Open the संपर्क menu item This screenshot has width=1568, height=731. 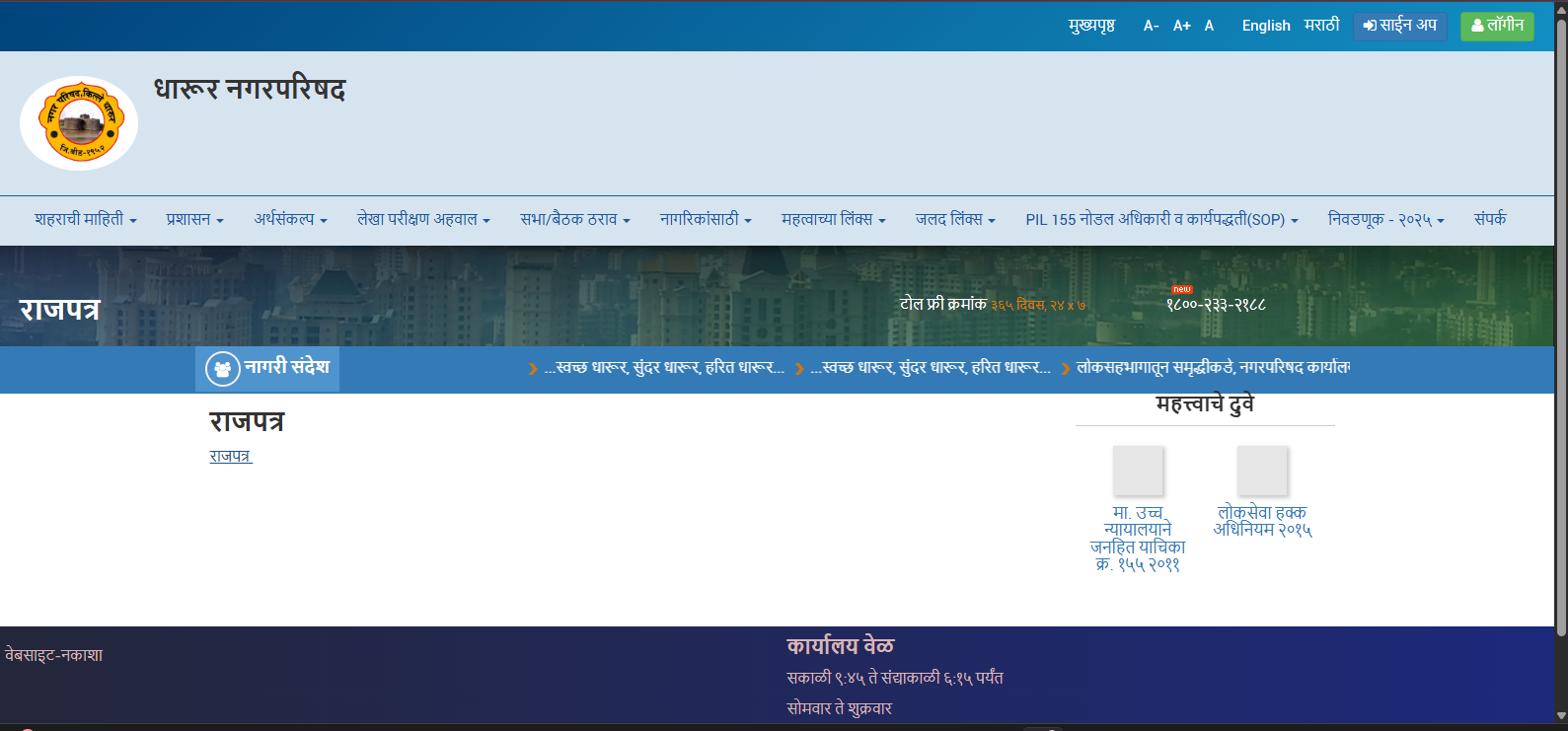point(1489,219)
